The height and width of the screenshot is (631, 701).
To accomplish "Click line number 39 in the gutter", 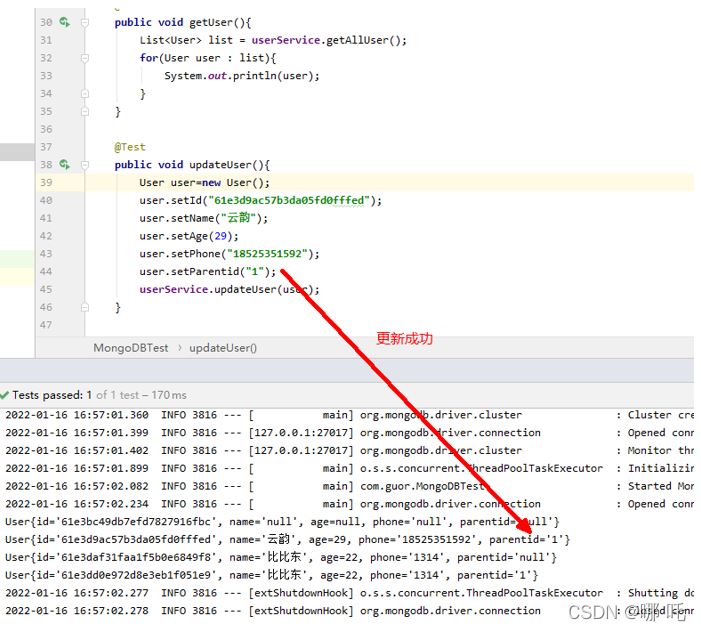I will [46, 182].
